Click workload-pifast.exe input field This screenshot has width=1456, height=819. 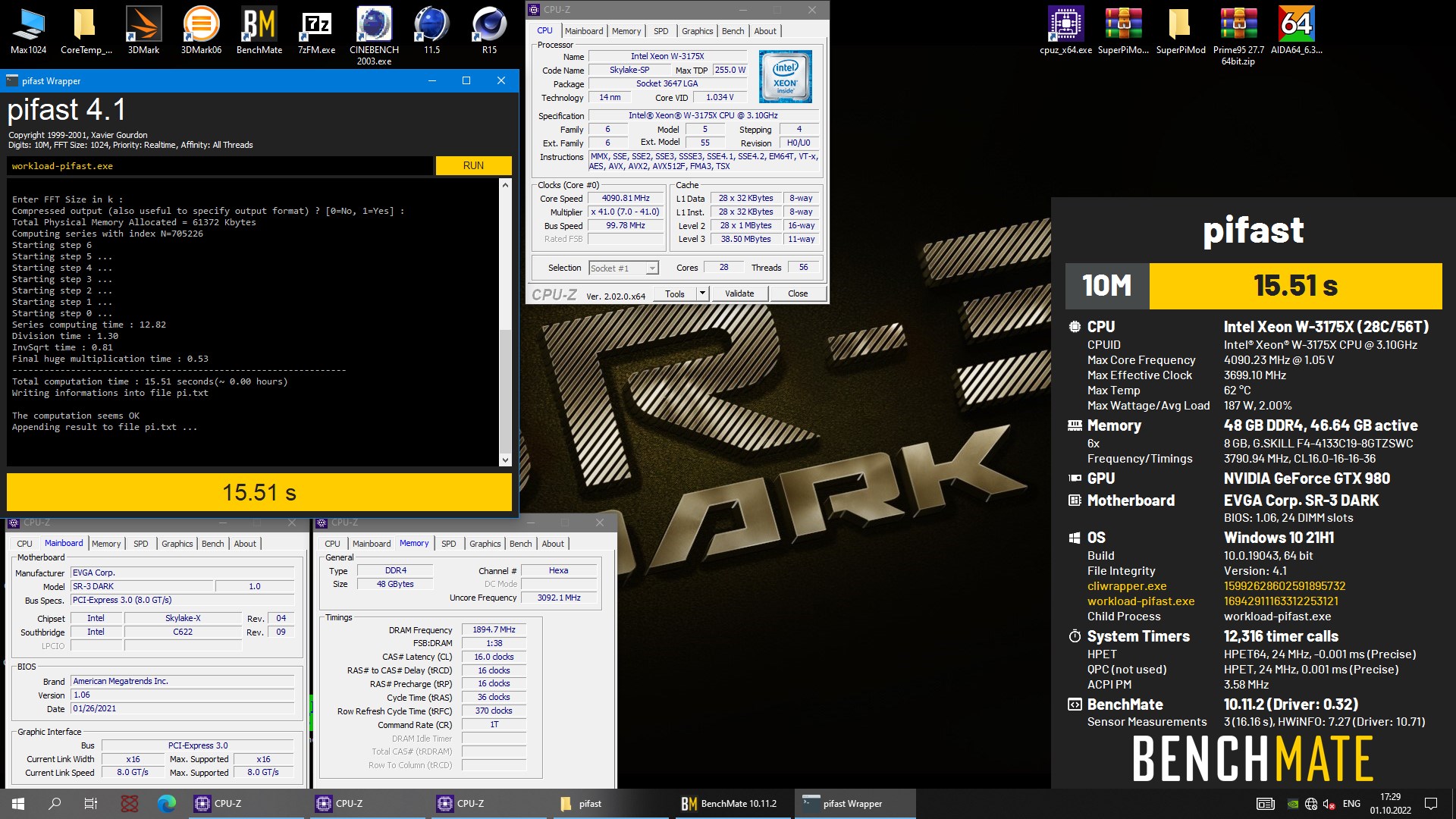point(220,166)
